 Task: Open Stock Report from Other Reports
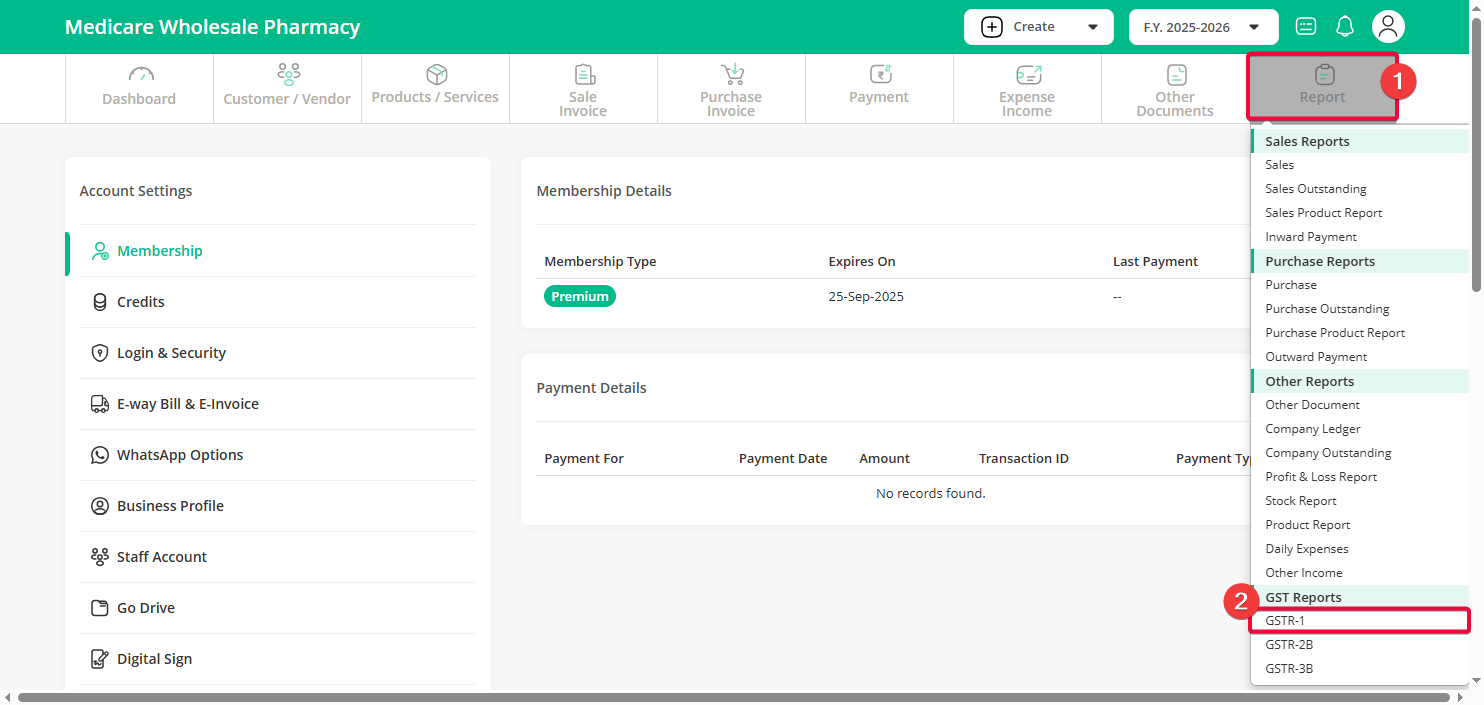1301,501
